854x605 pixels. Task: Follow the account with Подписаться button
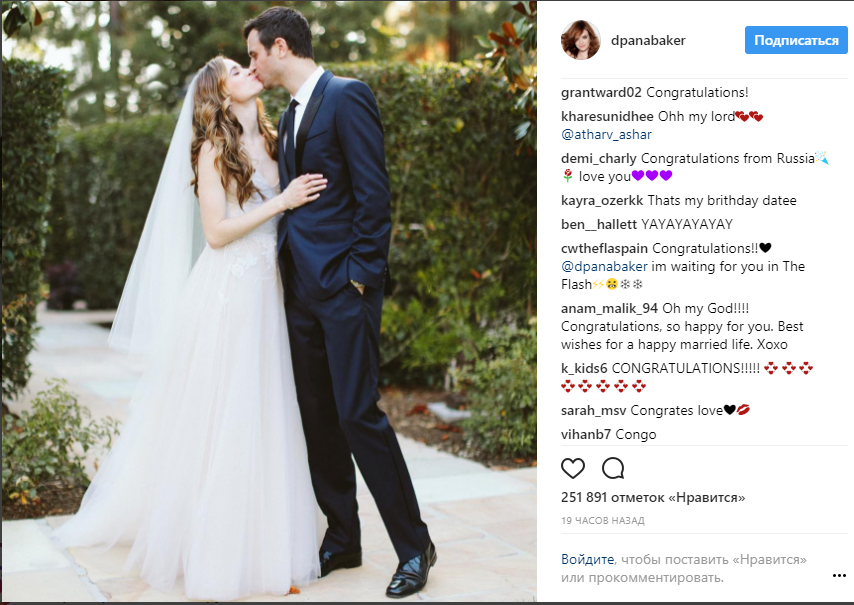point(796,40)
